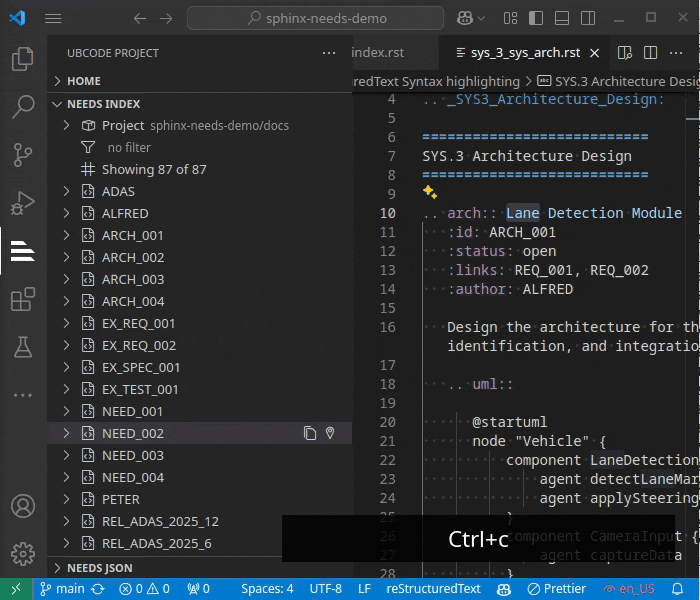Open the Customize Layout control
The image size is (700, 600).
tap(510, 18)
